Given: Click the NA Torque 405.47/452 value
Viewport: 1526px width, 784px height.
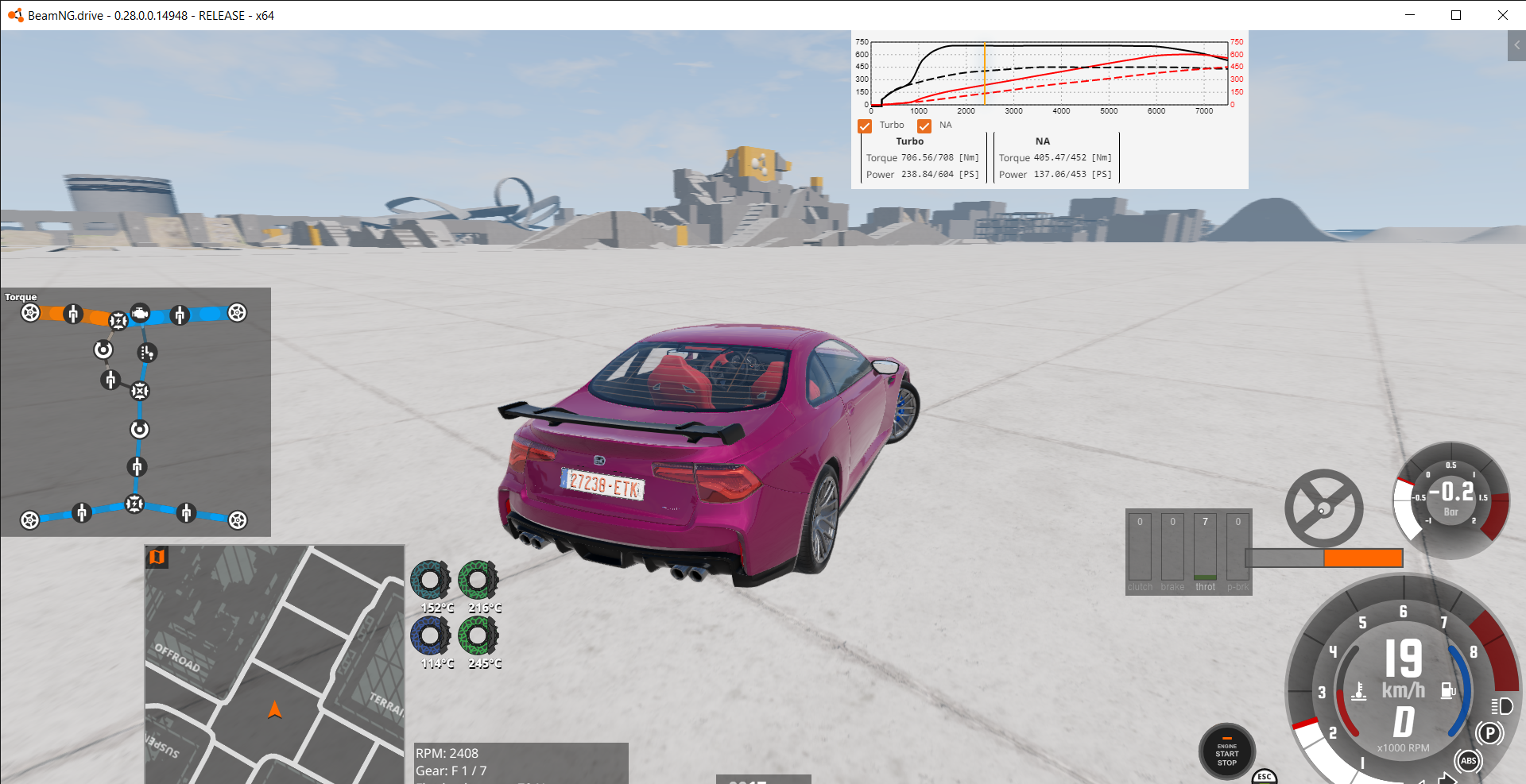Looking at the screenshot, I should click(x=1072, y=158).
